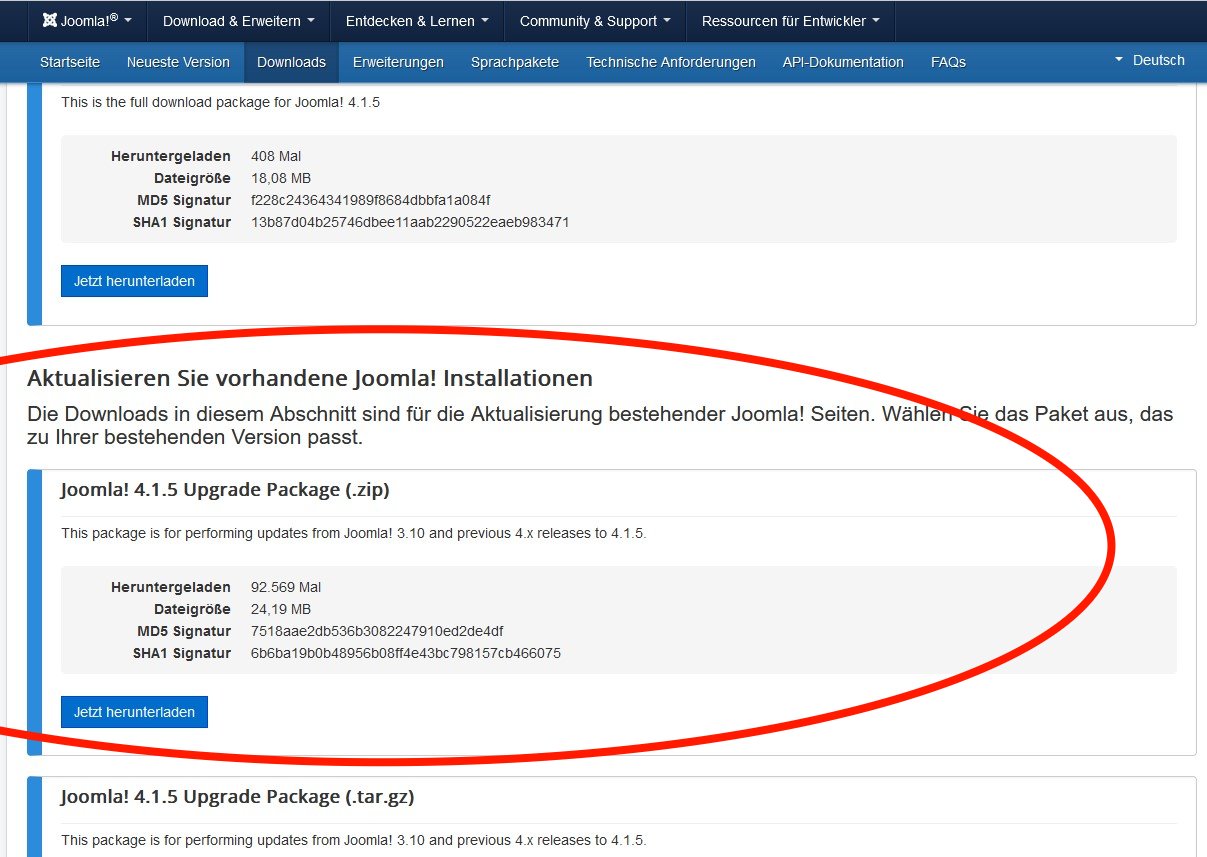This screenshot has width=1207, height=857.
Task: Expand the Community & Support dropdown
Action: pos(595,21)
